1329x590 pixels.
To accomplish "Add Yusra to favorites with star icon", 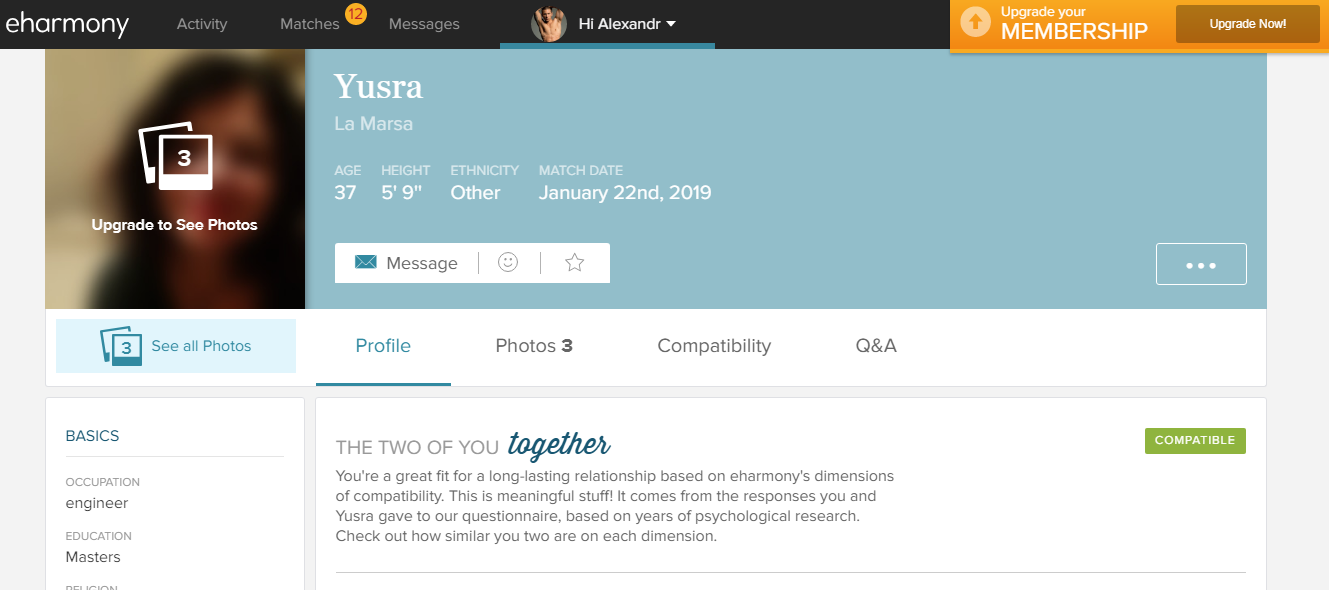I will (x=574, y=262).
